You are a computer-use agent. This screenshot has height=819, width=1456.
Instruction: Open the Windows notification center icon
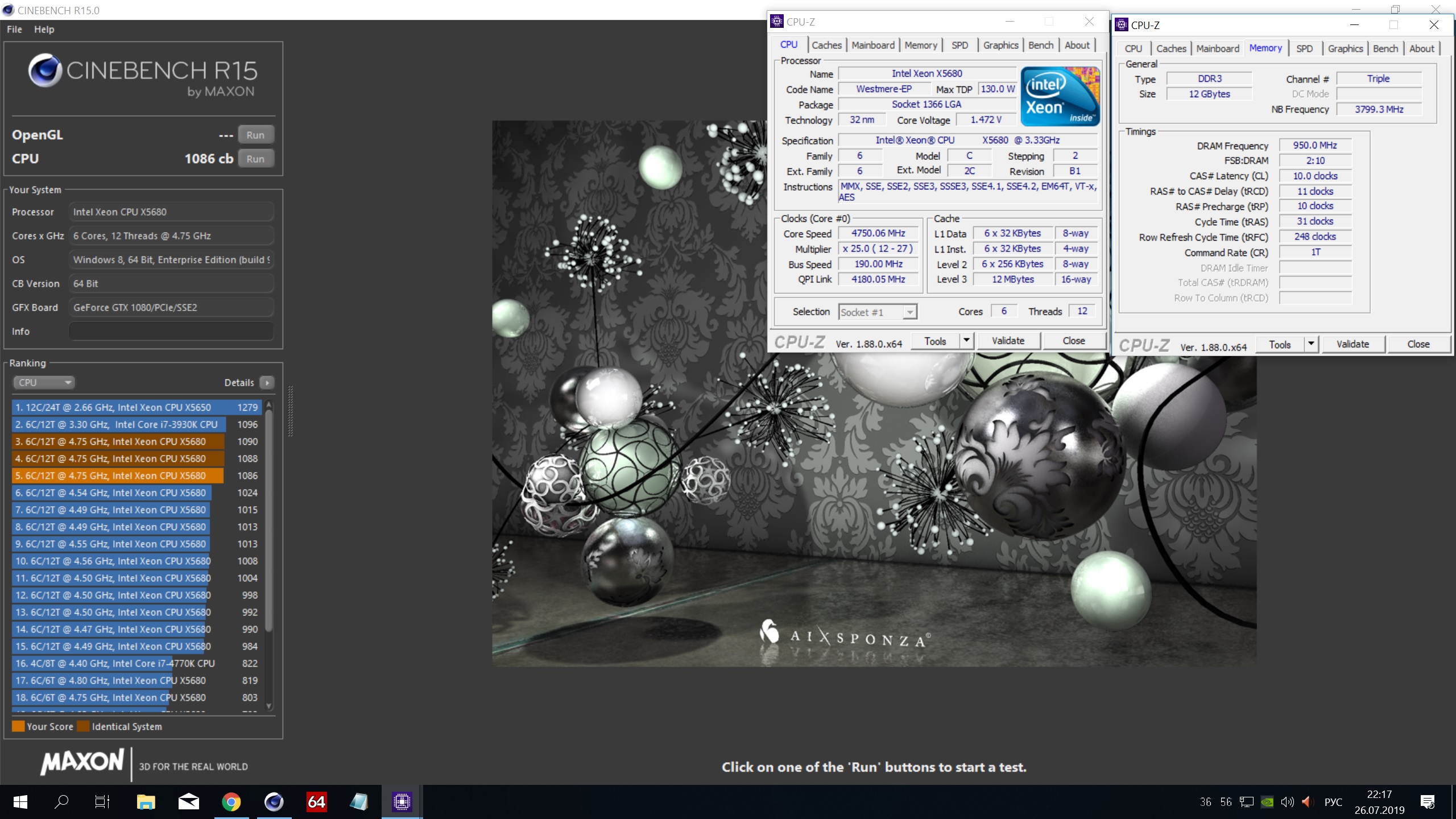(x=1427, y=802)
